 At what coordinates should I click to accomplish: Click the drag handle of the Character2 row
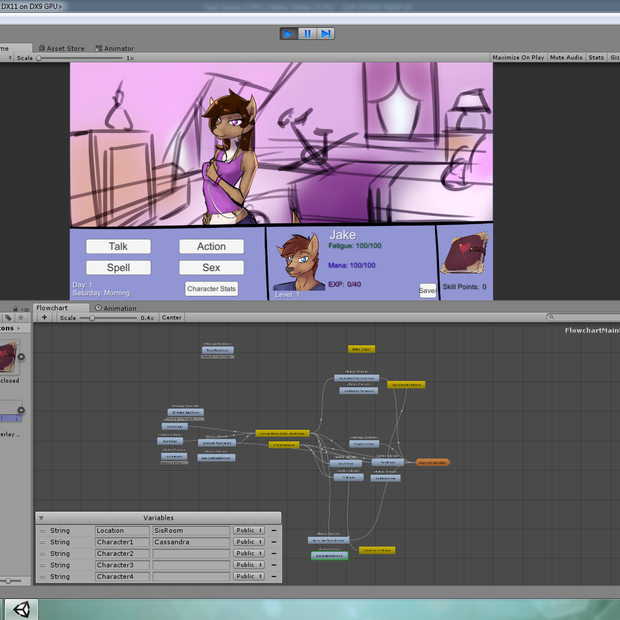click(x=42, y=554)
